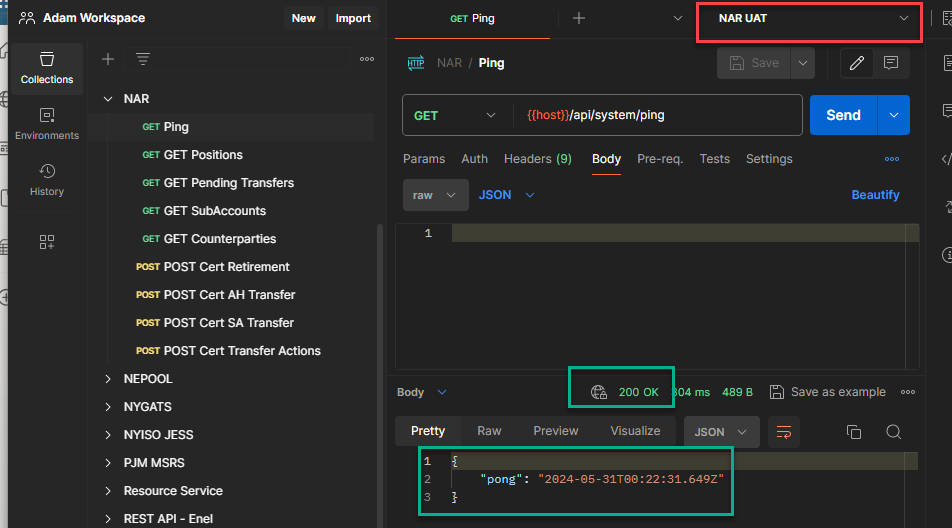Click the New button

tap(304, 18)
